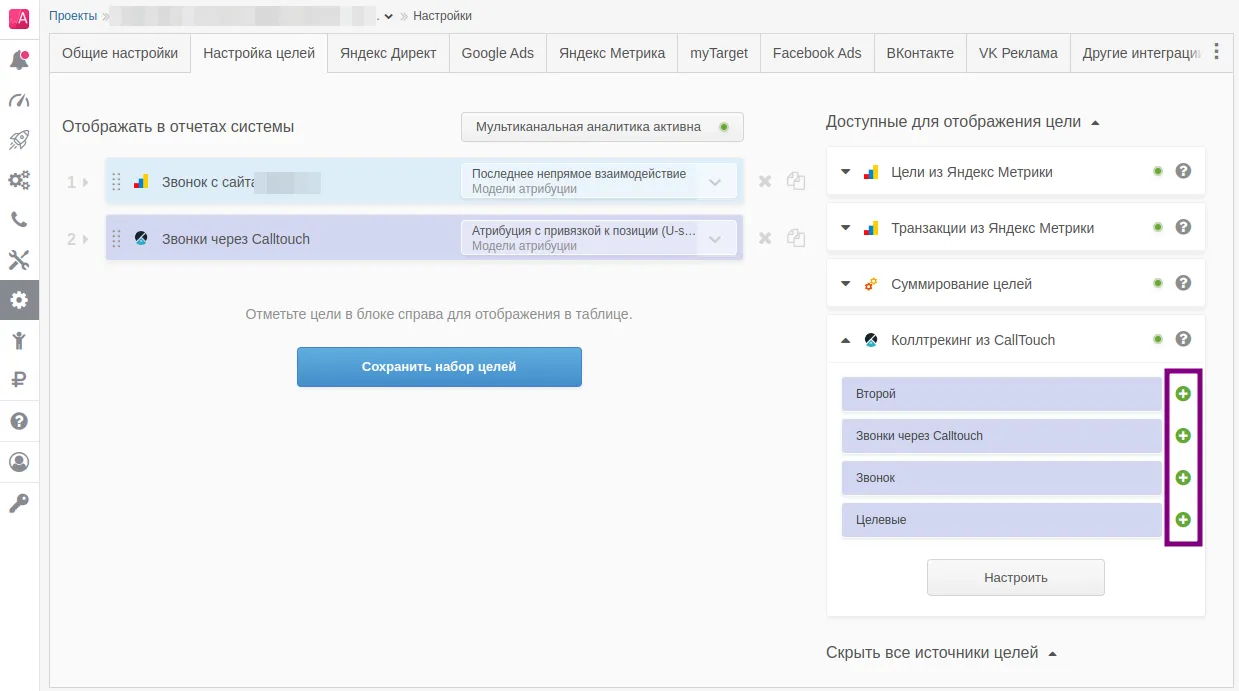Open help for 'Транзакции из Яндекс Метрики'
Viewport: 1239px width, 691px height.
(1183, 228)
